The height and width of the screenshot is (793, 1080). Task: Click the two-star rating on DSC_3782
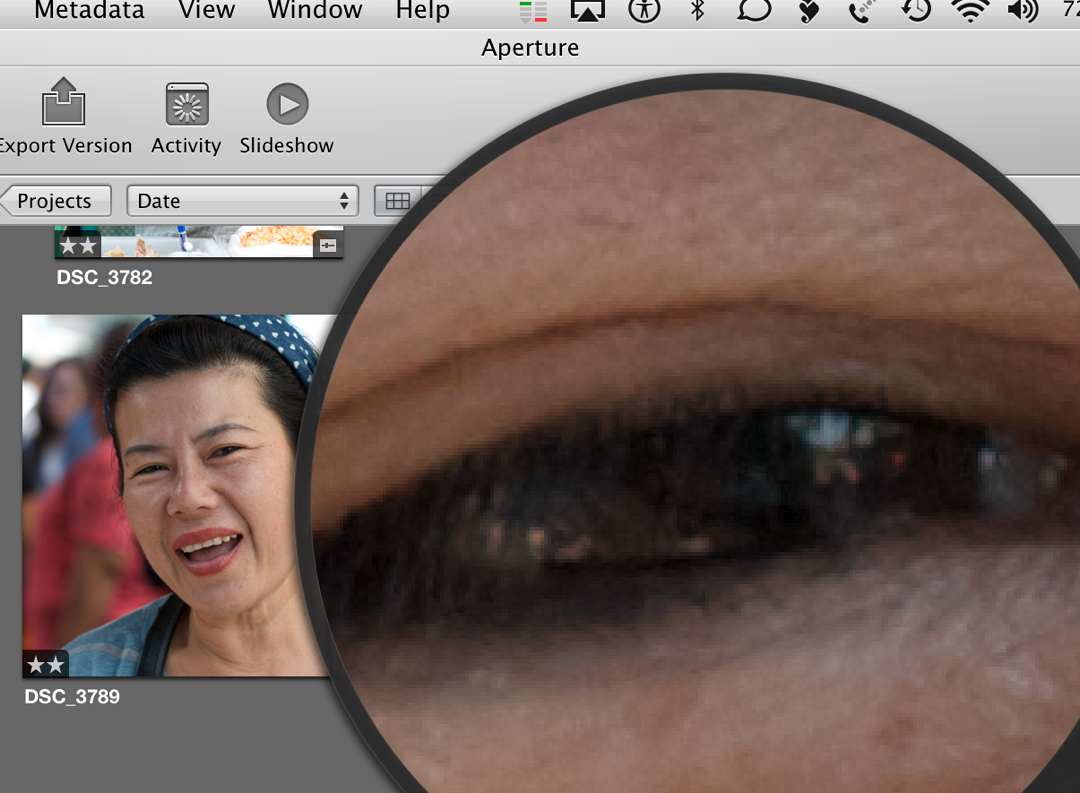[77, 245]
